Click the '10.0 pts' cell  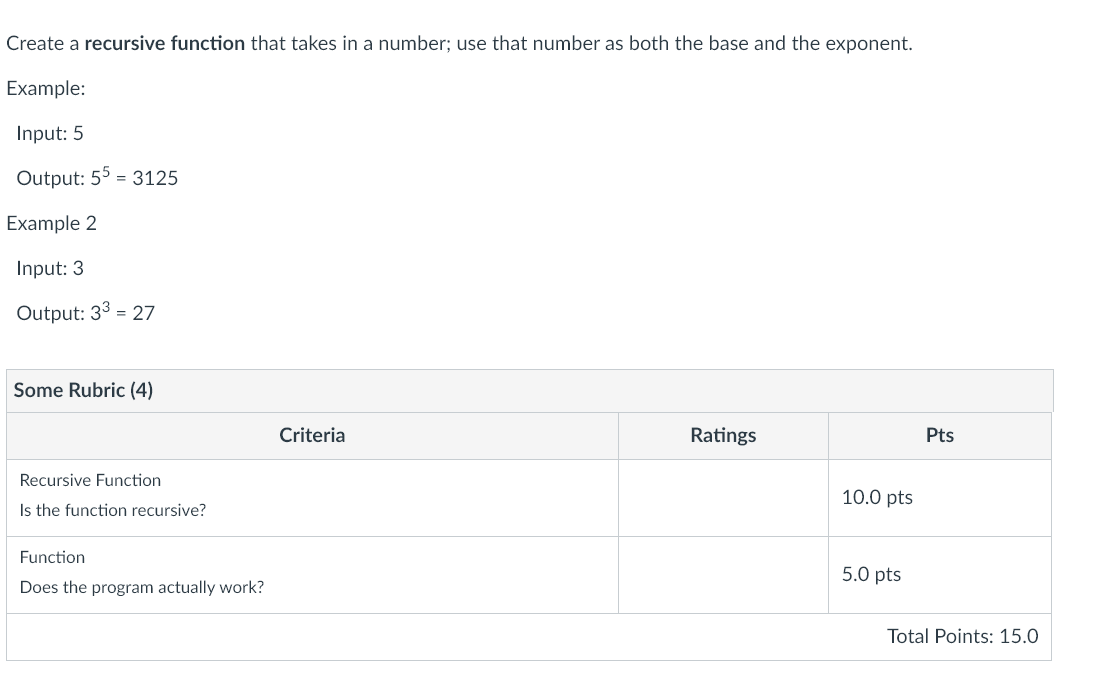coord(940,498)
